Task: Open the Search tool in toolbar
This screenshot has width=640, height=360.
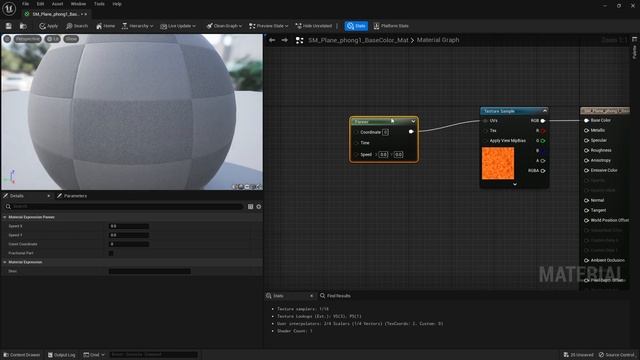Action: [x=77, y=26]
